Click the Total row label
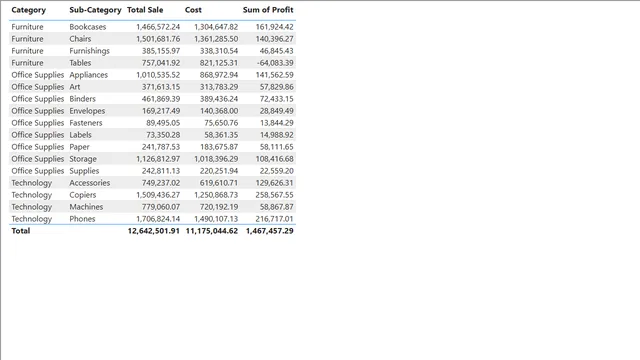Screen dimensions: 640x360 coord(21,231)
